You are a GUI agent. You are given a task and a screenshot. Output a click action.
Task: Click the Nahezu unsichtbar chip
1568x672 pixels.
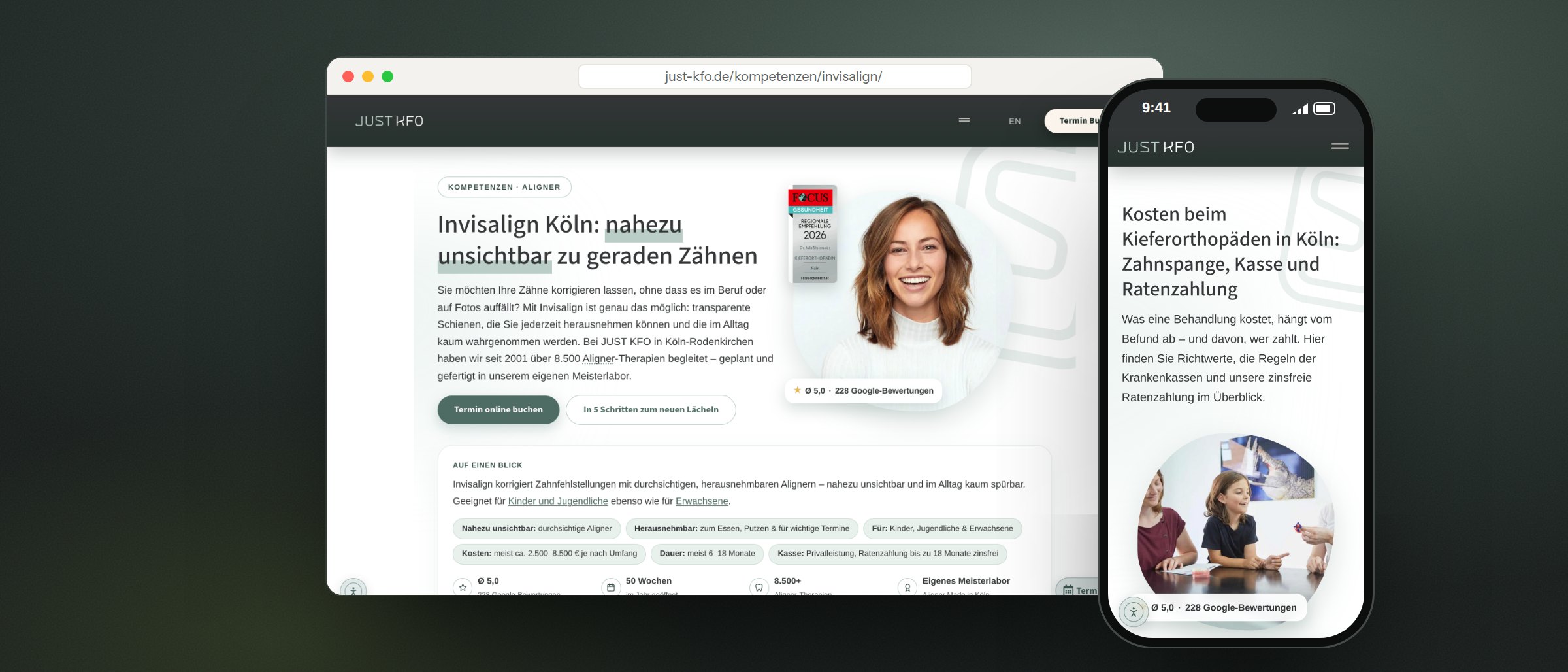(536, 529)
